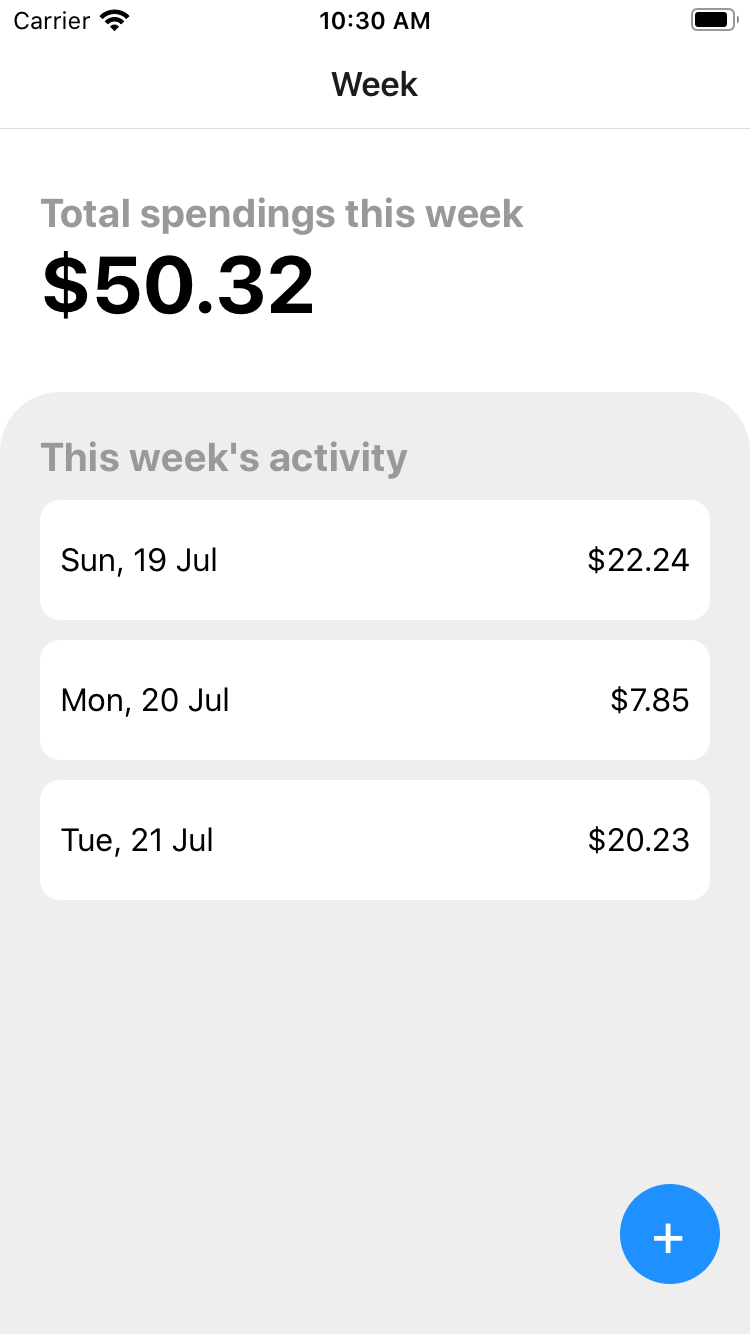750x1334 pixels.
Task: Open the Tue, 21 Jul entry
Action: pyautogui.click(x=375, y=840)
